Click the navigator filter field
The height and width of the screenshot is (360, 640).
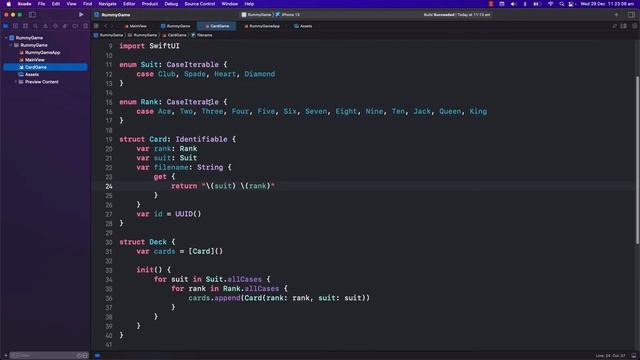click(x=48, y=356)
